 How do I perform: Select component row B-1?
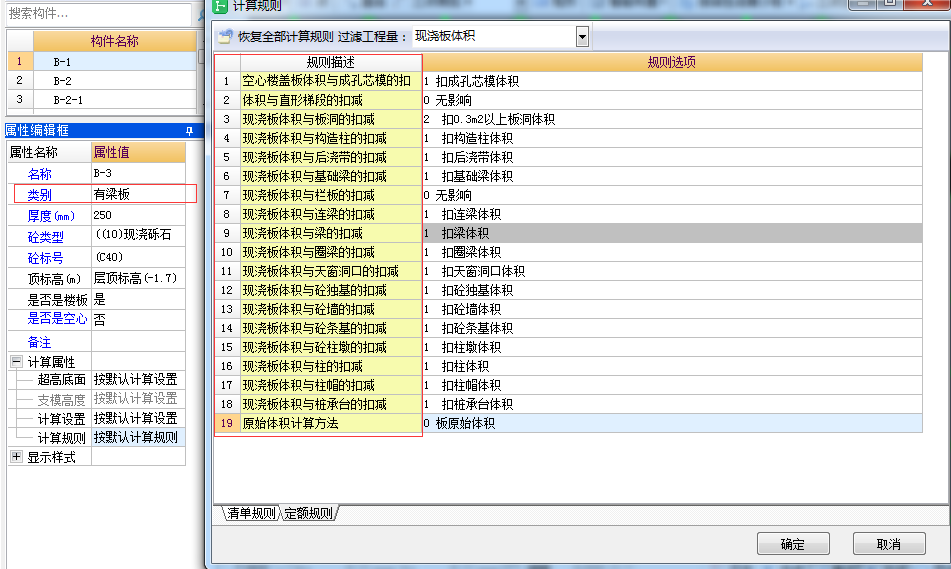click(x=115, y=62)
